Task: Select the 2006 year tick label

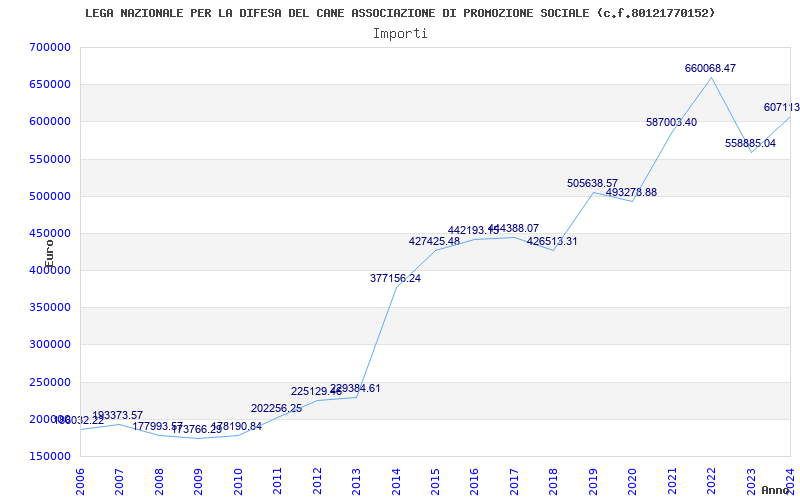Action: pyautogui.click(x=80, y=482)
